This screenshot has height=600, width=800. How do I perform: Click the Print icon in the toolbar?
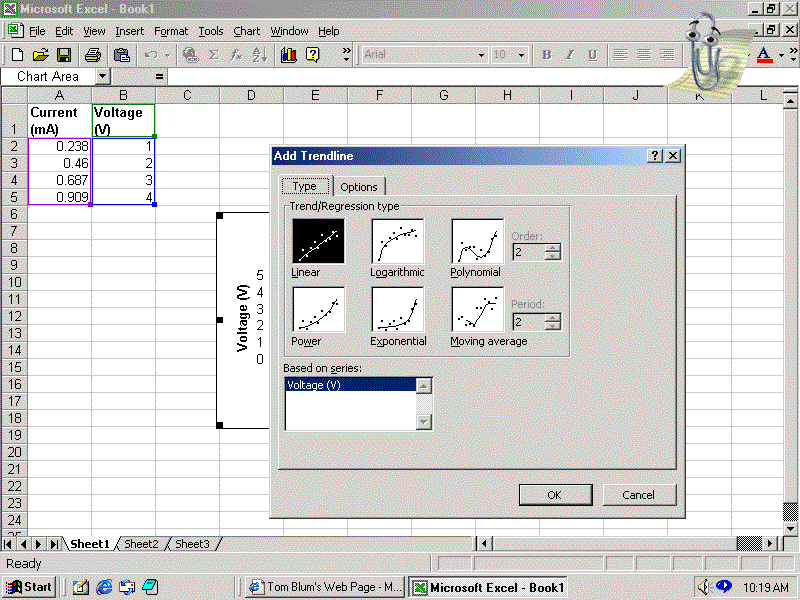tap(92, 55)
